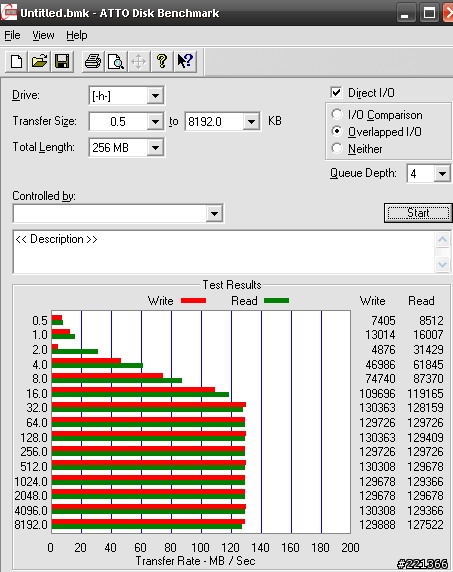Click inside the Description text box
The height and width of the screenshot is (572, 453).
[x=223, y=252]
